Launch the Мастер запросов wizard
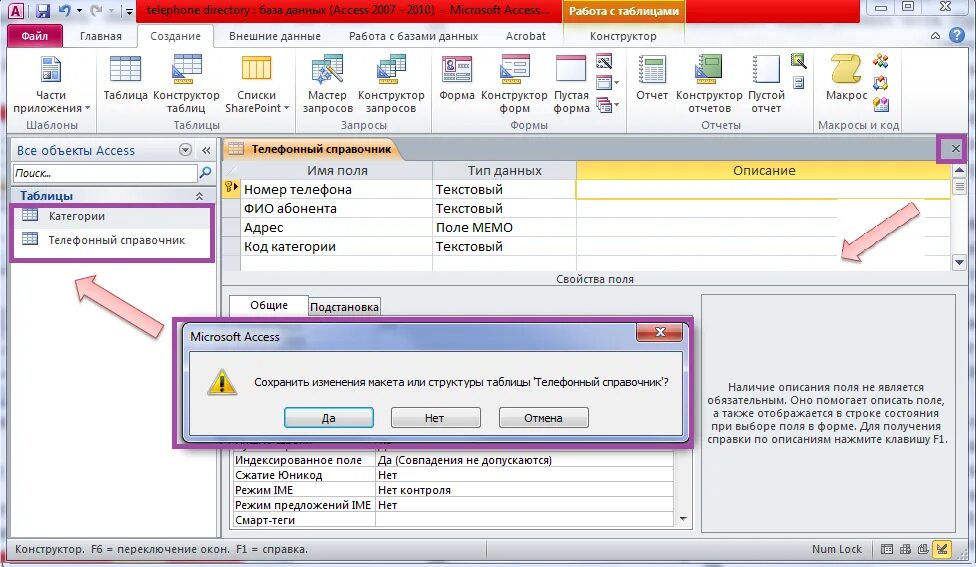The height and width of the screenshot is (567, 976). 327,85
